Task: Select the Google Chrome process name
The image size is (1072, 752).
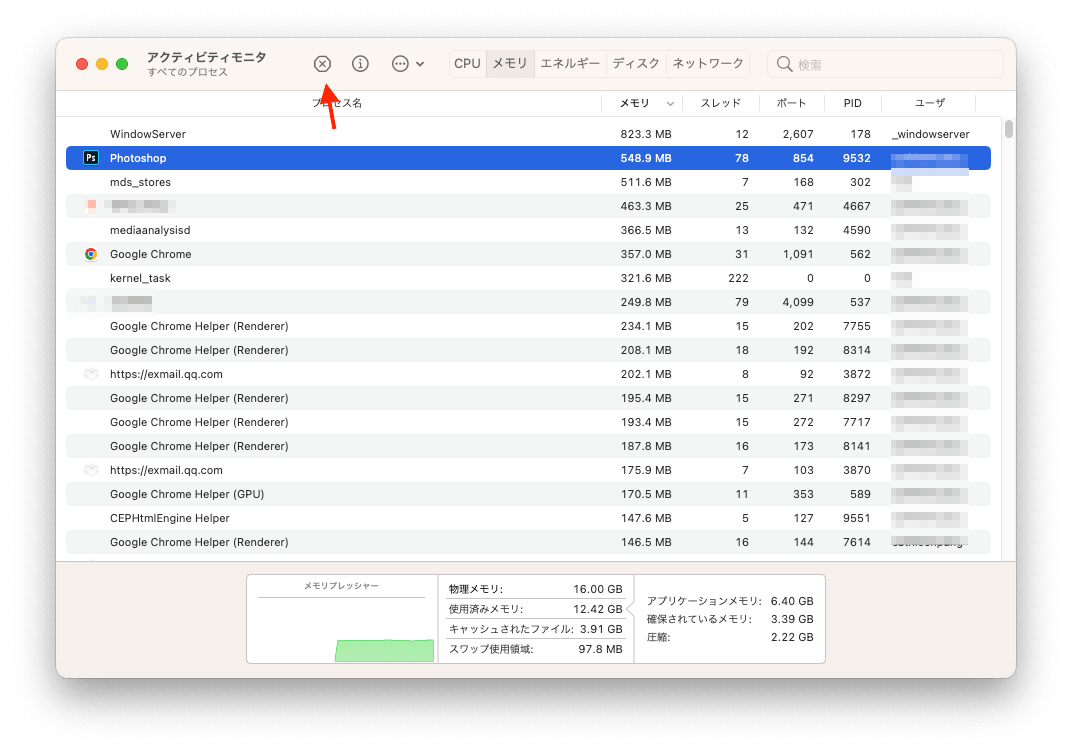Action: pyautogui.click(x=150, y=254)
